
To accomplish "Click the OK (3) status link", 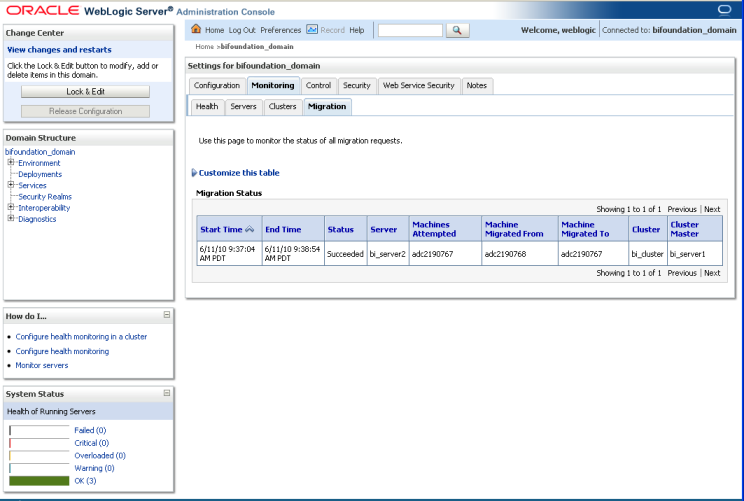I will [85, 481].
